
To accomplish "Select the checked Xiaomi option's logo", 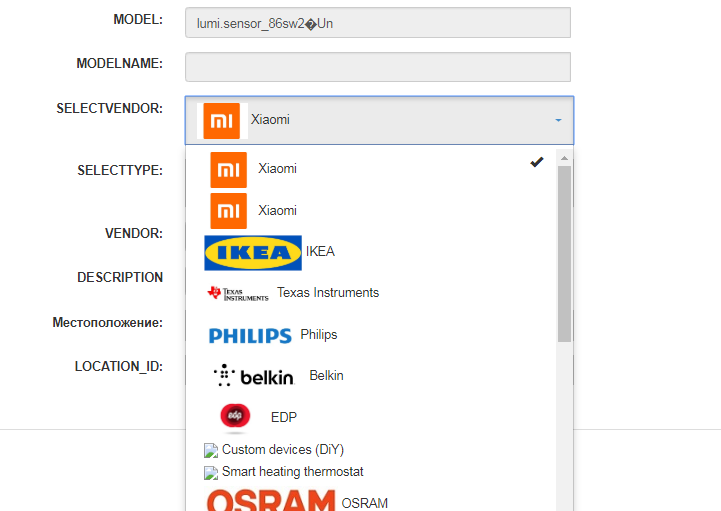I will pyautogui.click(x=229, y=170).
